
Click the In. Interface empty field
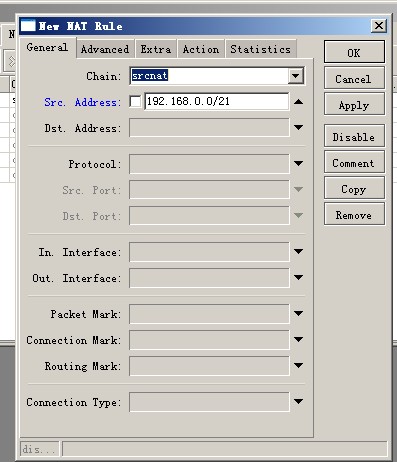(209, 251)
